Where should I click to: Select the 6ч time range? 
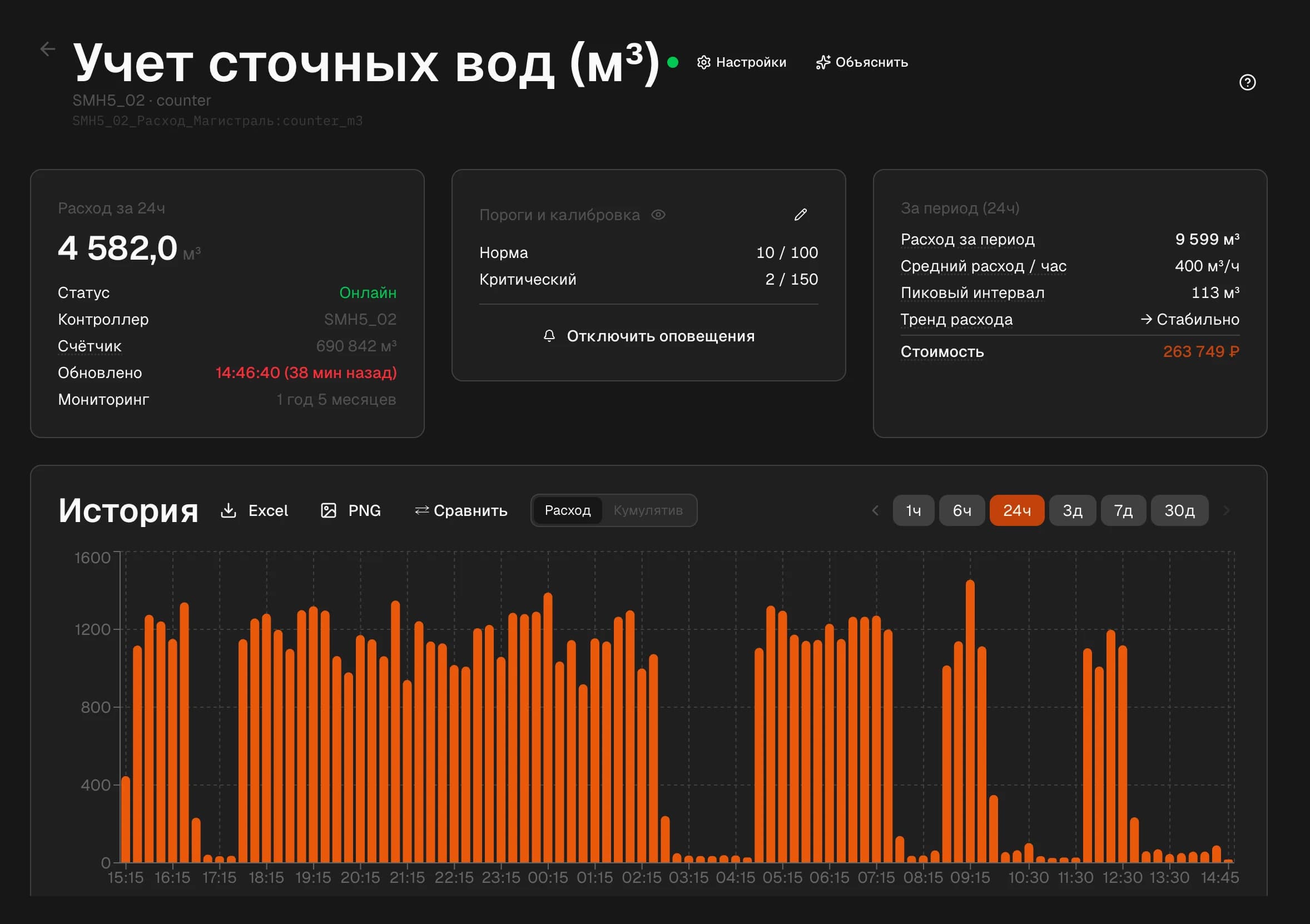961,510
